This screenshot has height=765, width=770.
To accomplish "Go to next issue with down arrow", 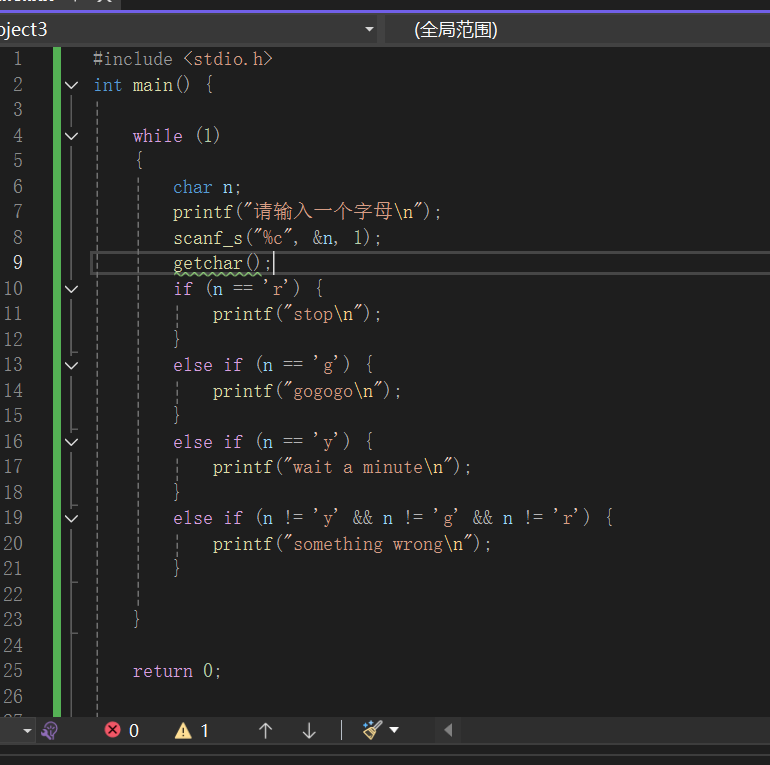I will [x=309, y=731].
